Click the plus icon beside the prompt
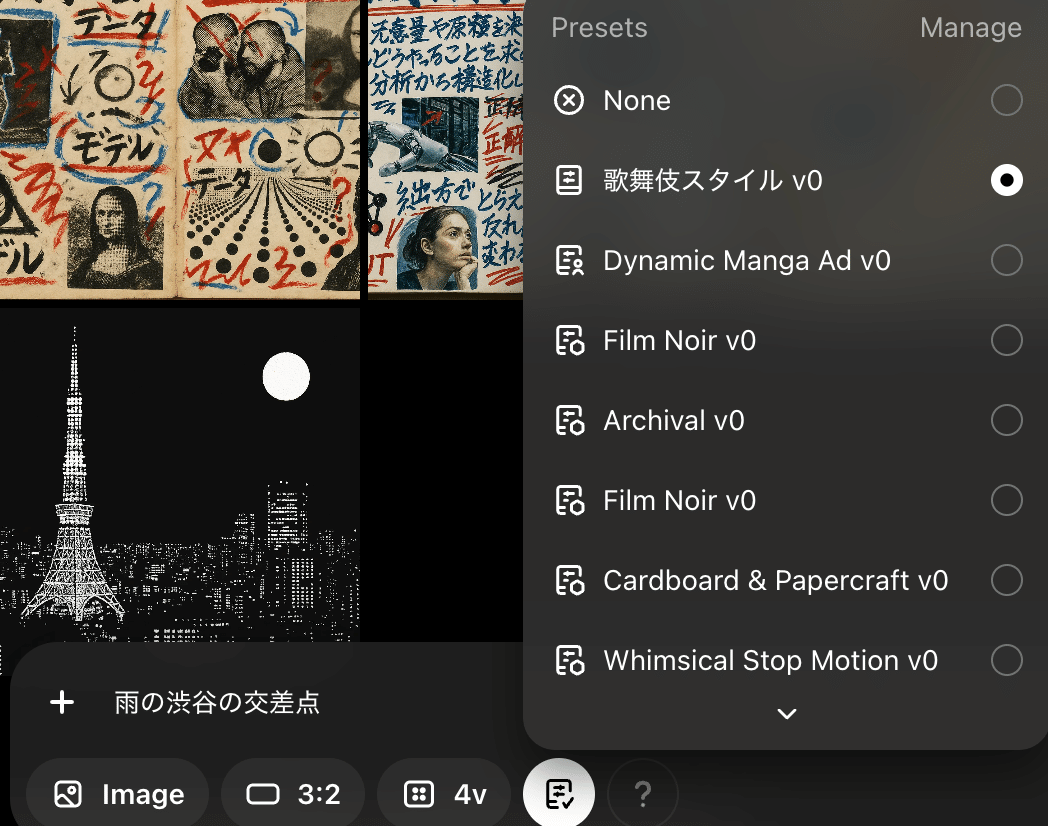Image resolution: width=1048 pixels, height=826 pixels. tap(62, 702)
